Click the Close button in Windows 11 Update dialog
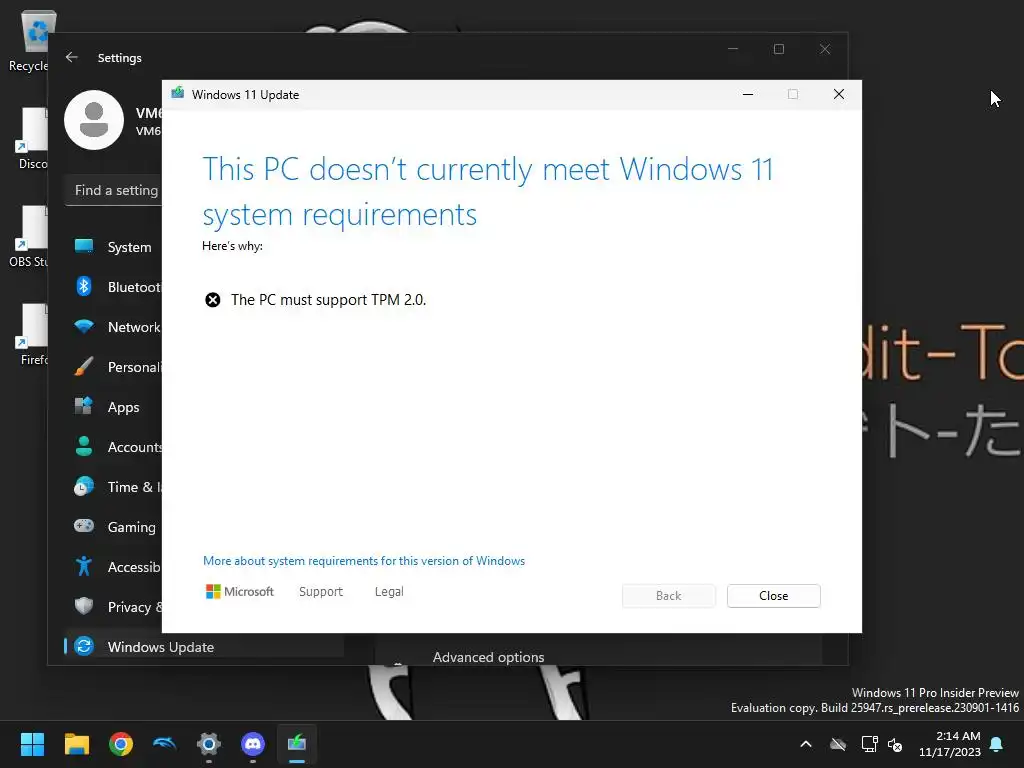 773,596
